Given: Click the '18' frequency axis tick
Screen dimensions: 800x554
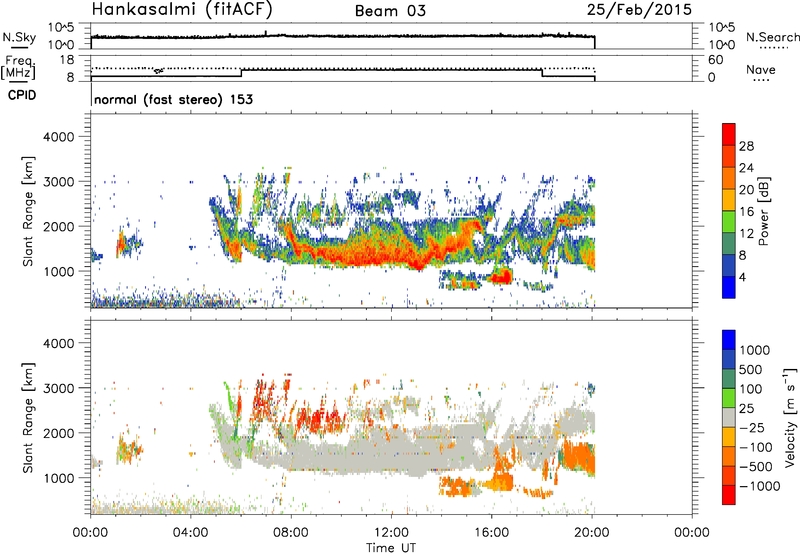Looking at the screenshot, I should (67, 60).
